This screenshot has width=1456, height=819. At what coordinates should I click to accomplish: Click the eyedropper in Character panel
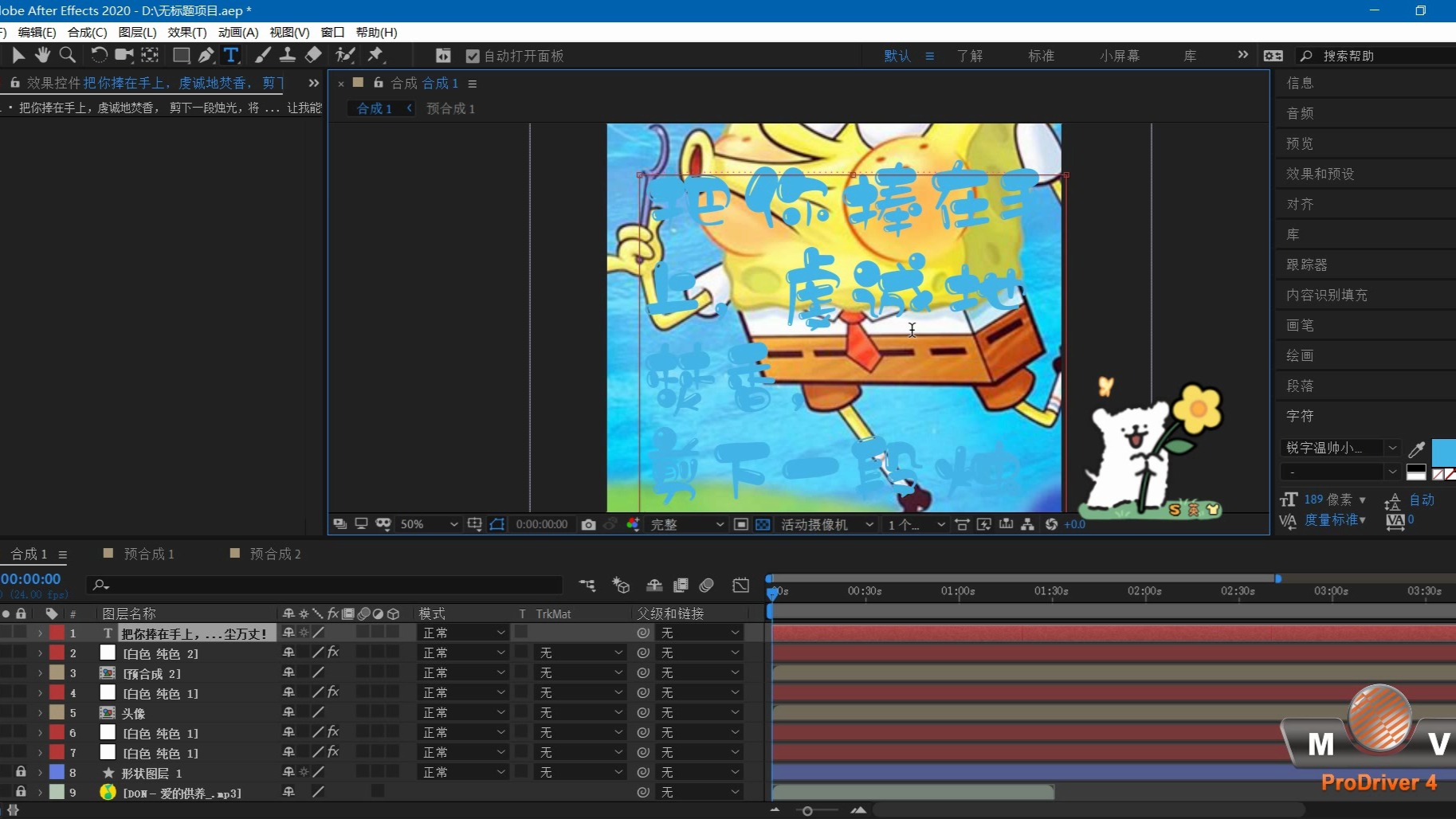[x=1416, y=449]
